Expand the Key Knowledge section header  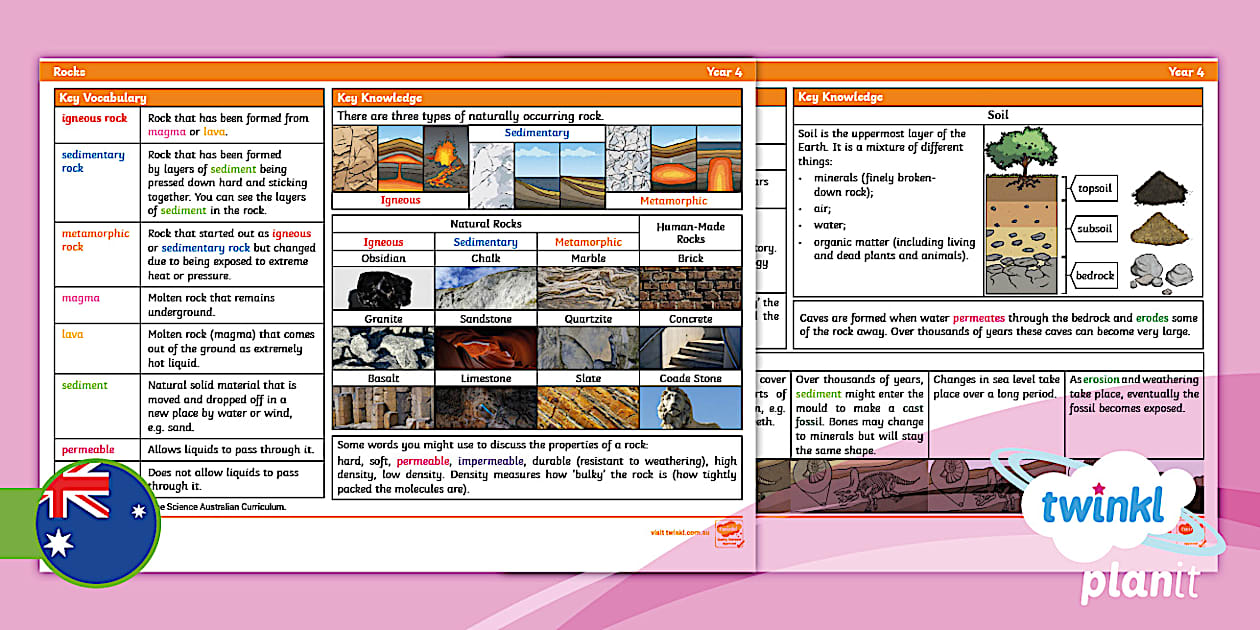379,98
